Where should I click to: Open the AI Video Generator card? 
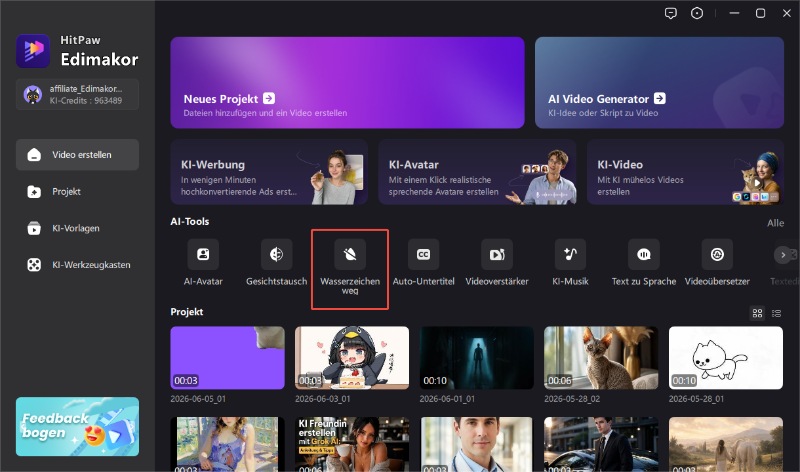tap(659, 83)
